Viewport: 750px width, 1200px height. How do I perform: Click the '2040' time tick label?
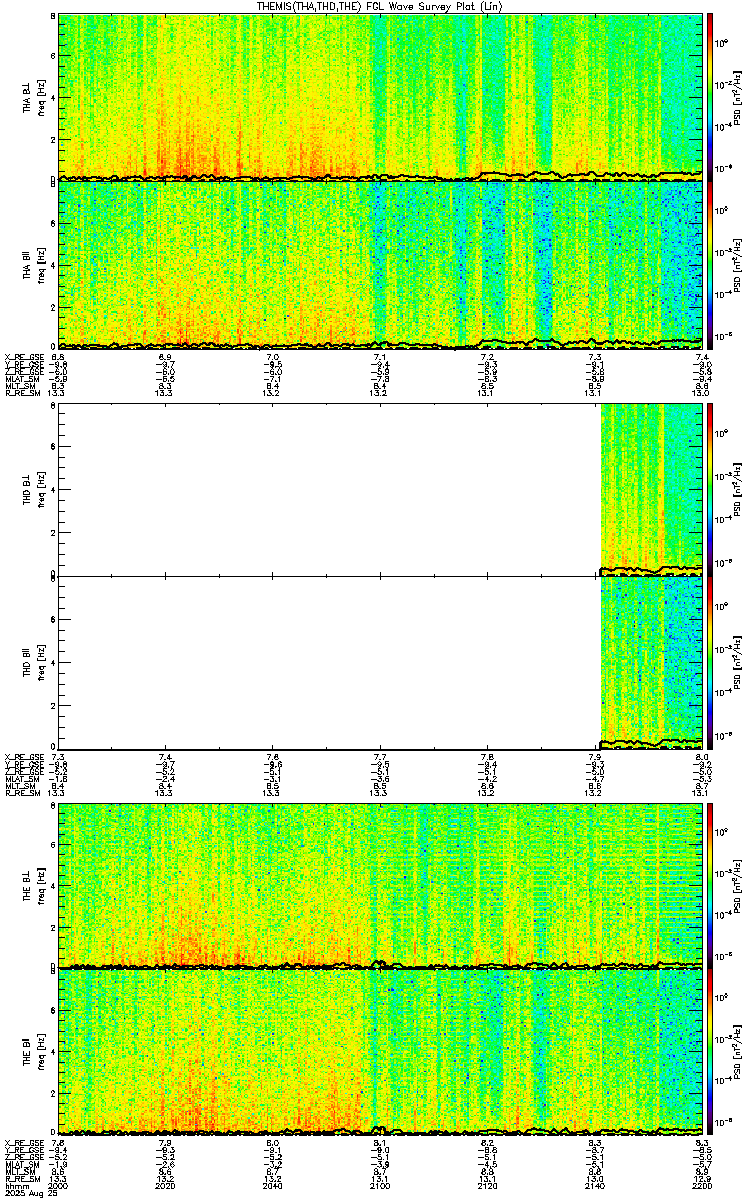point(272,1187)
